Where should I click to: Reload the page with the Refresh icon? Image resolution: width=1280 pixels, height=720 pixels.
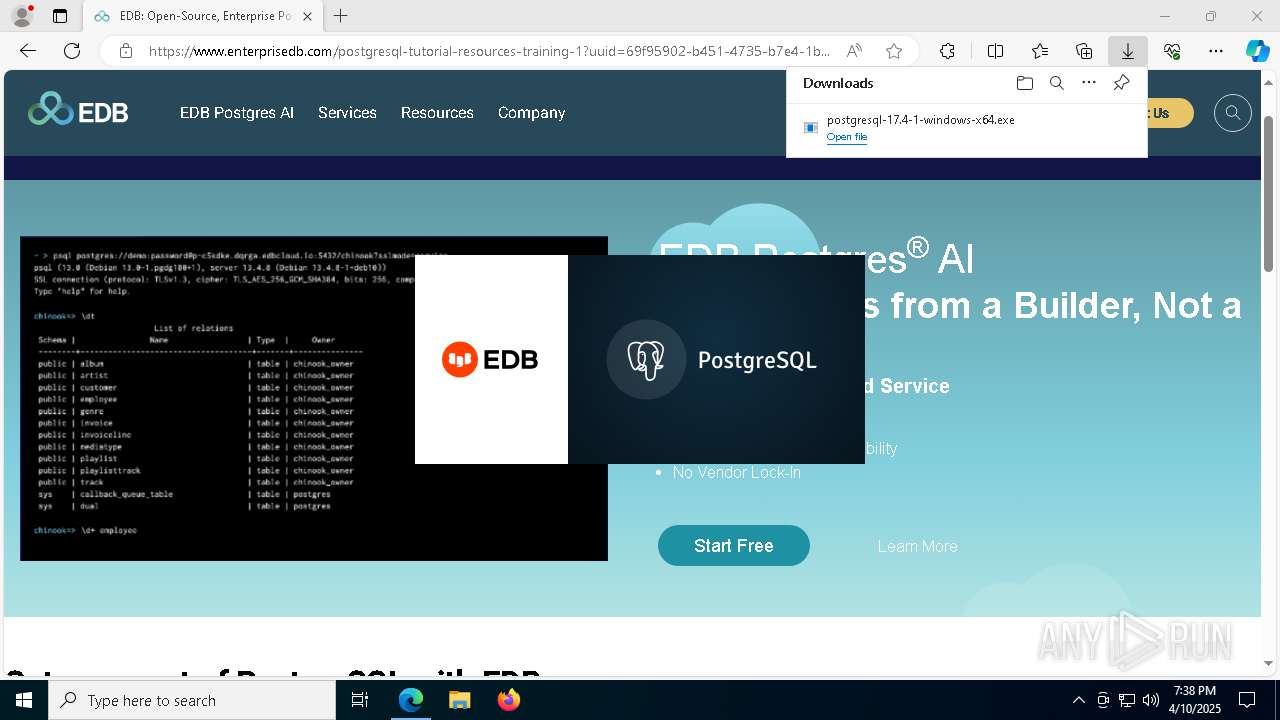click(x=72, y=51)
